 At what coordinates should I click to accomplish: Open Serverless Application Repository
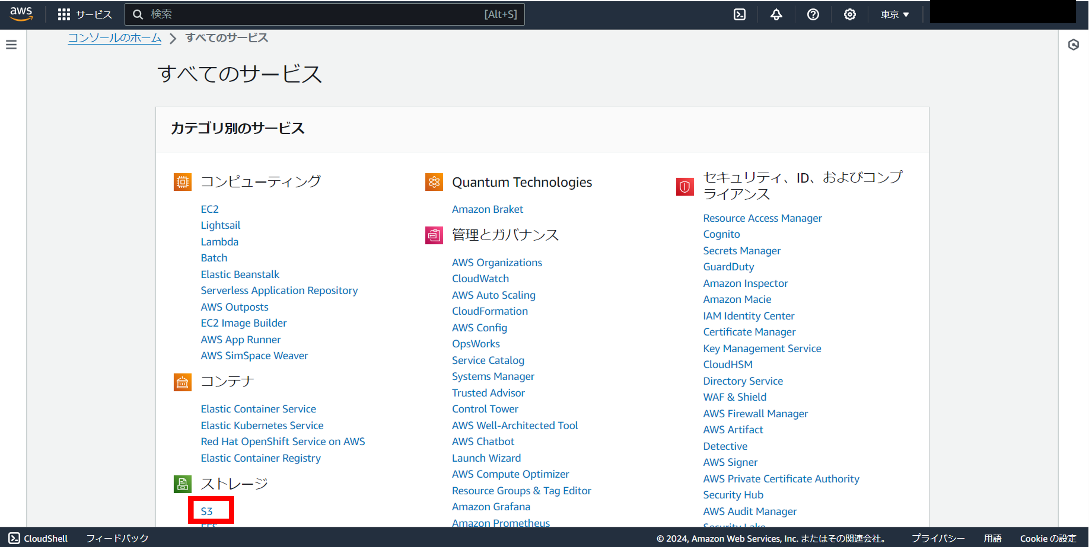tap(279, 290)
